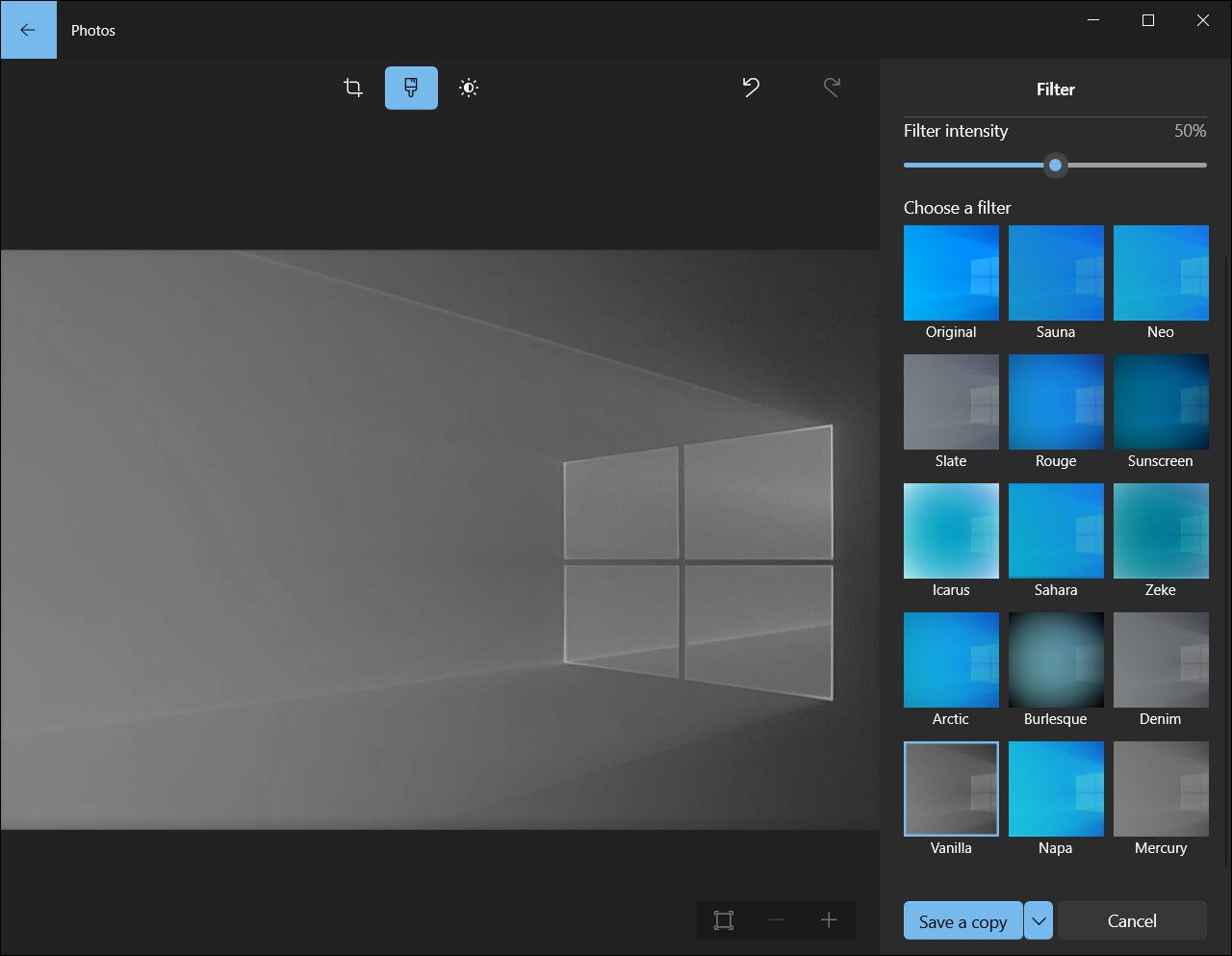Image resolution: width=1232 pixels, height=956 pixels.
Task: Select the Vanilla filter thumbnail
Action: pyautogui.click(x=951, y=788)
